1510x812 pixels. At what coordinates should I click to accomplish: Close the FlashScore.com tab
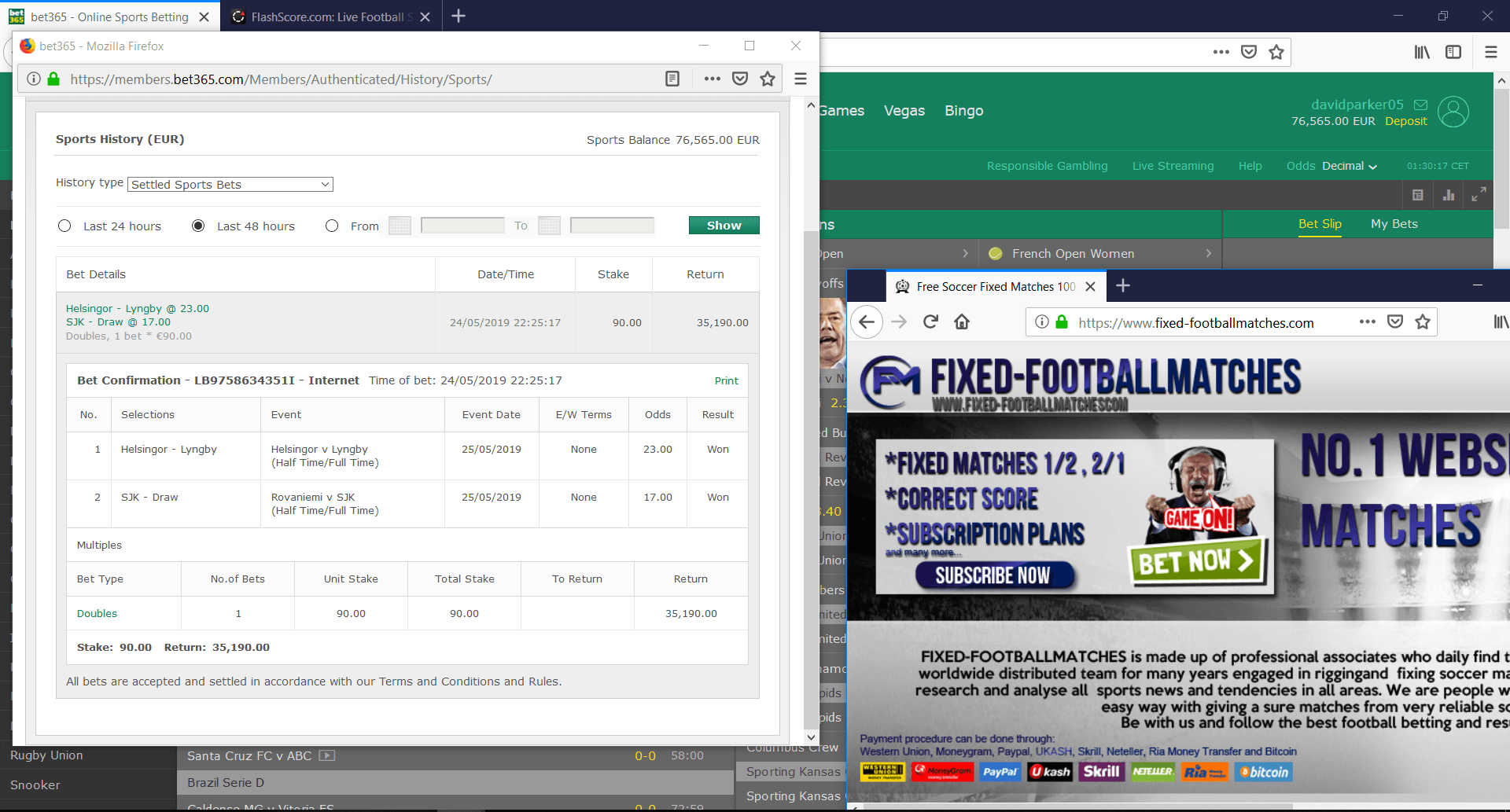click(425, 17)
